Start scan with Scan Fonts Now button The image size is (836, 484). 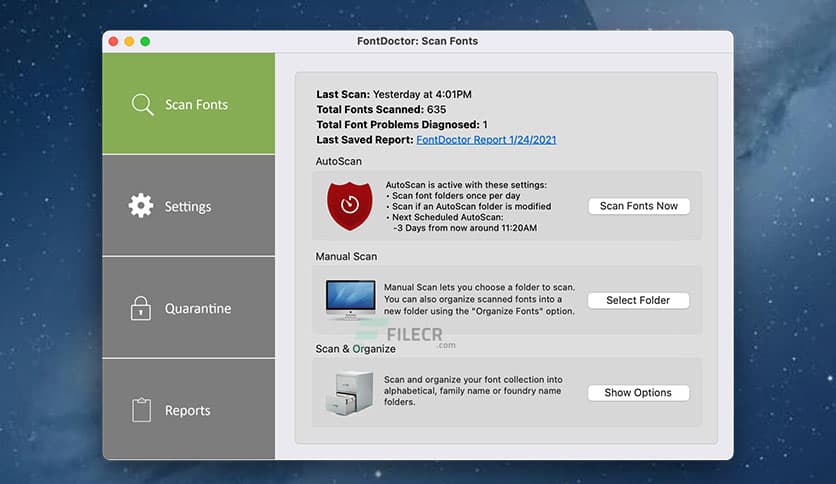[639, 206]
